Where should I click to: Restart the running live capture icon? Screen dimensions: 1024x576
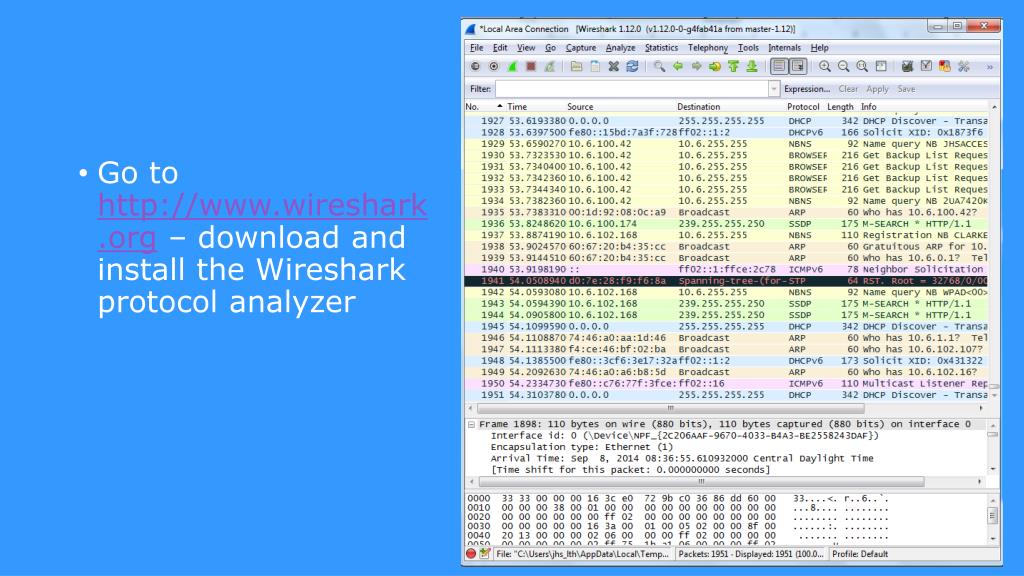[x=550, y=67]
